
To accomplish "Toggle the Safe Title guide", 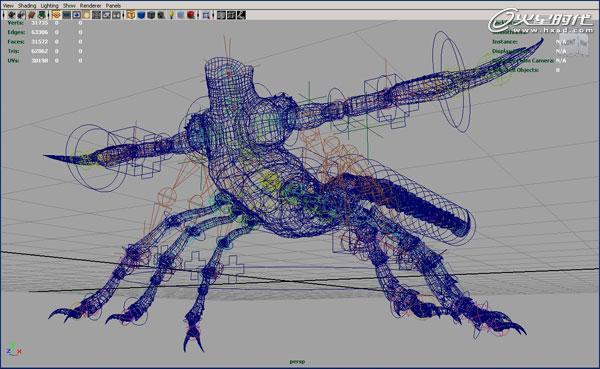I will (116, 15).
